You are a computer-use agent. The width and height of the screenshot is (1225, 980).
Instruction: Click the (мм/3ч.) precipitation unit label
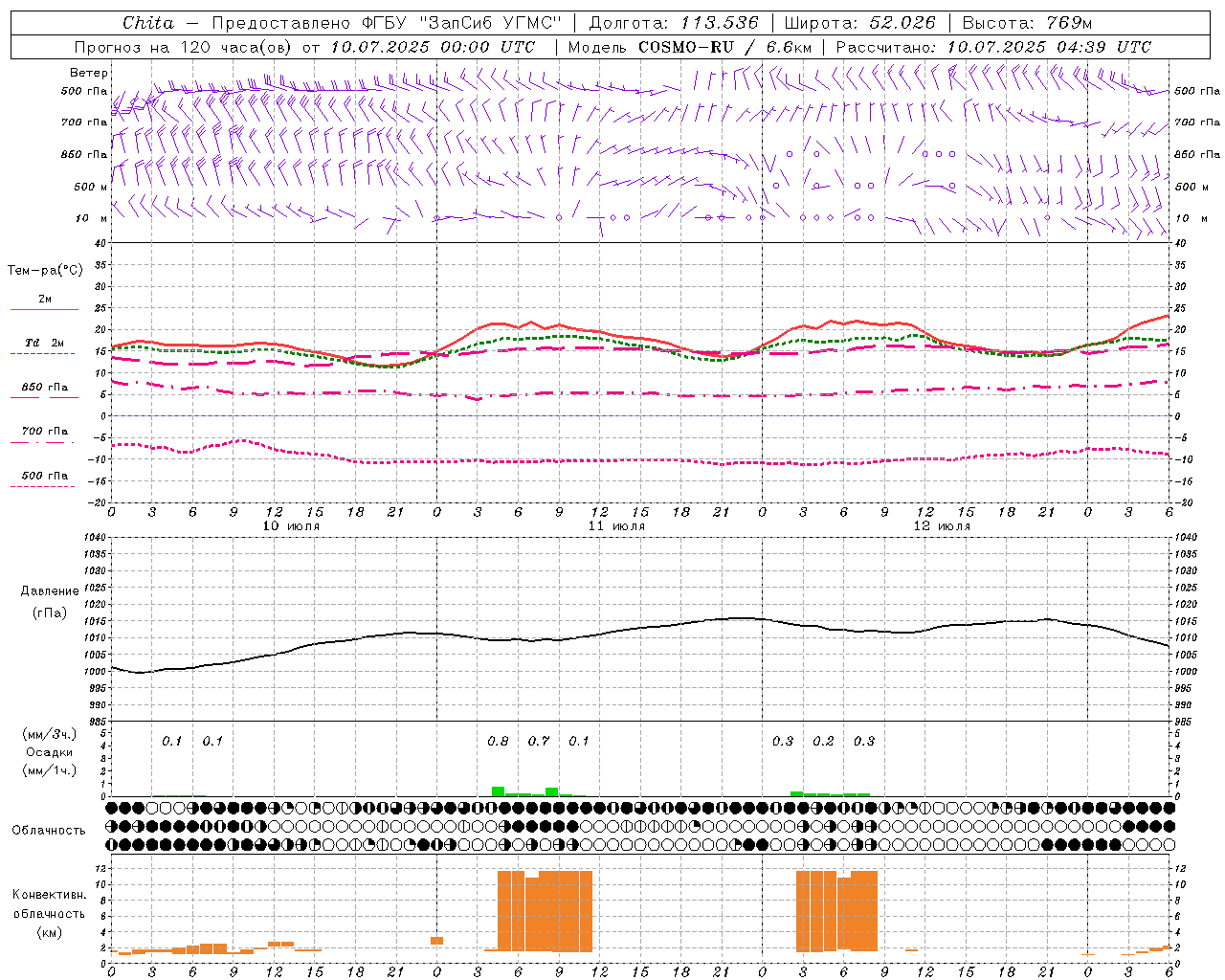click(50, 734)
